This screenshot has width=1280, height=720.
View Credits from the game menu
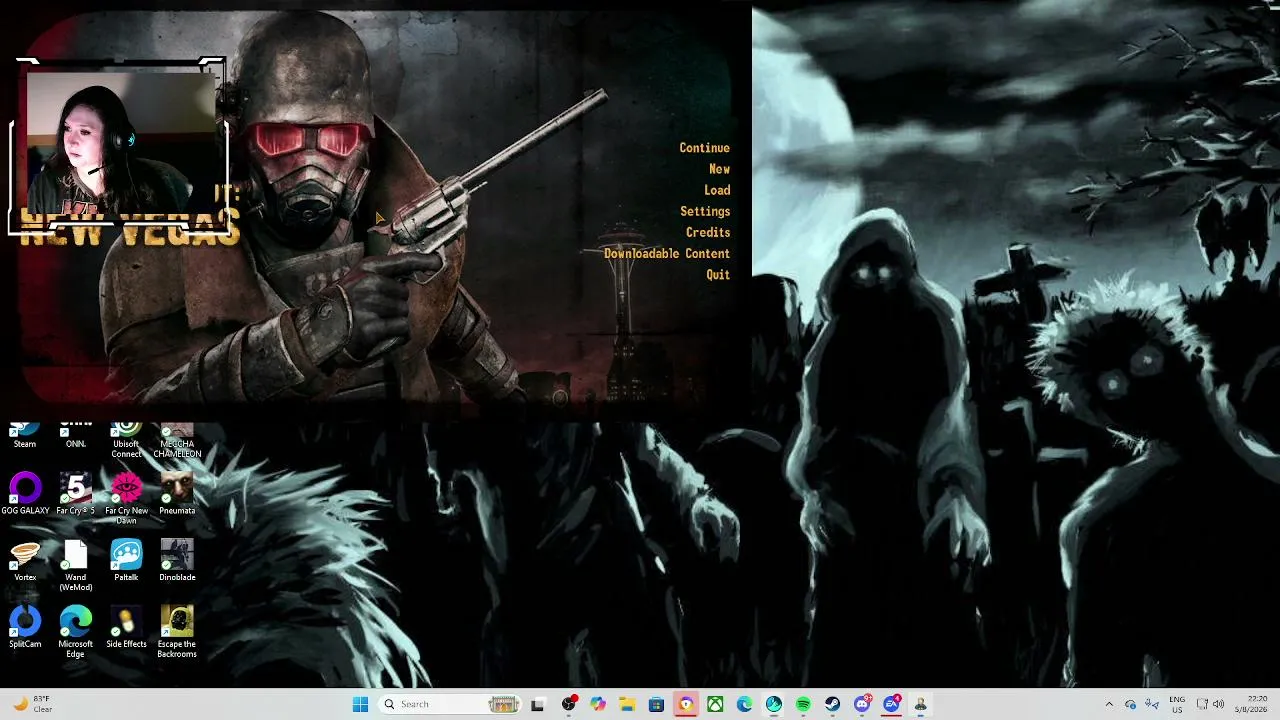[708, 232]
